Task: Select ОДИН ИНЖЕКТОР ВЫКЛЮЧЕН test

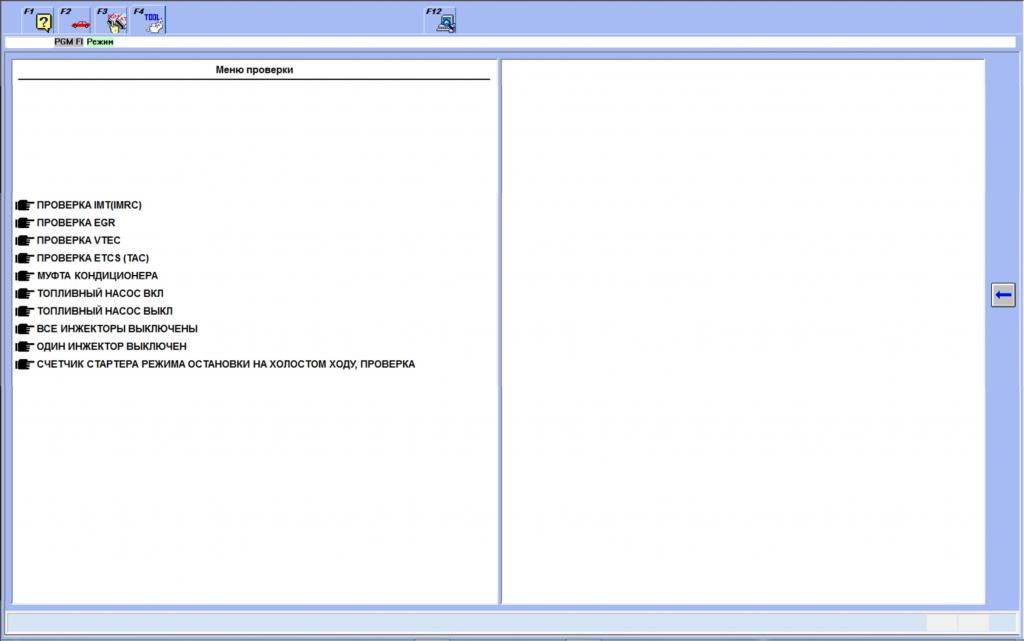Action: (x=111, y=346)
